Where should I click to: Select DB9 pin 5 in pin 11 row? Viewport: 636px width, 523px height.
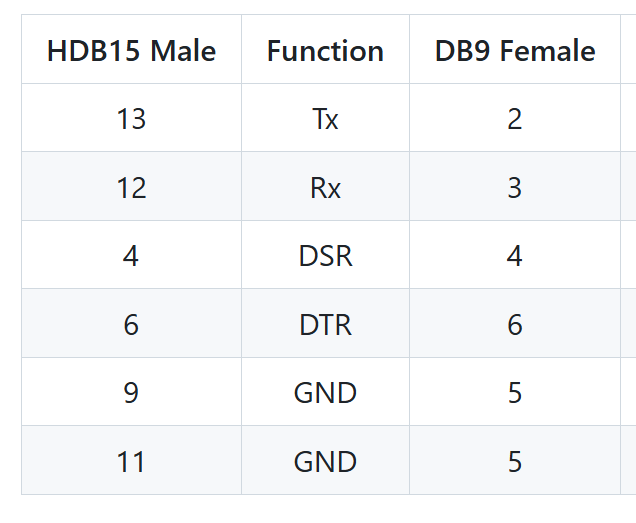click(515, 461)
